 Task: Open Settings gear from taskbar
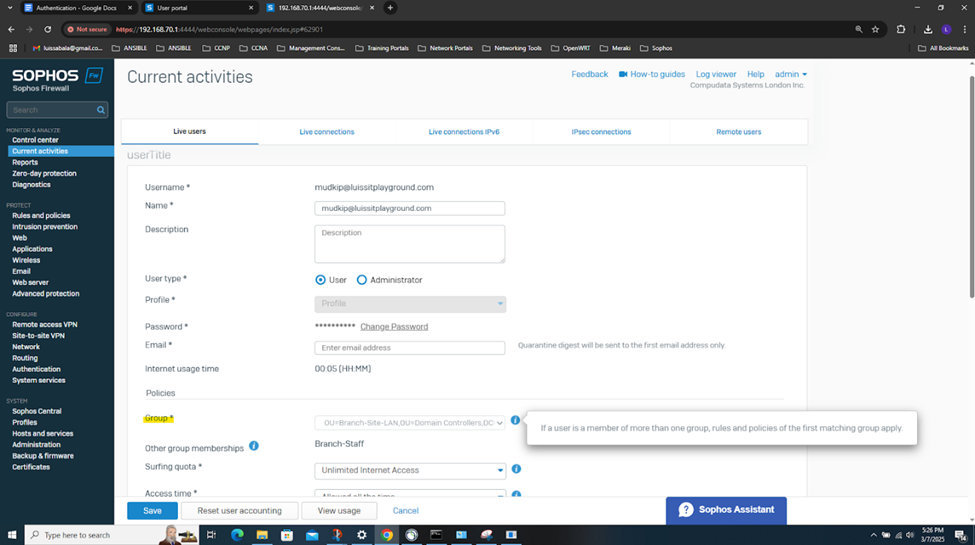[361, 535]
